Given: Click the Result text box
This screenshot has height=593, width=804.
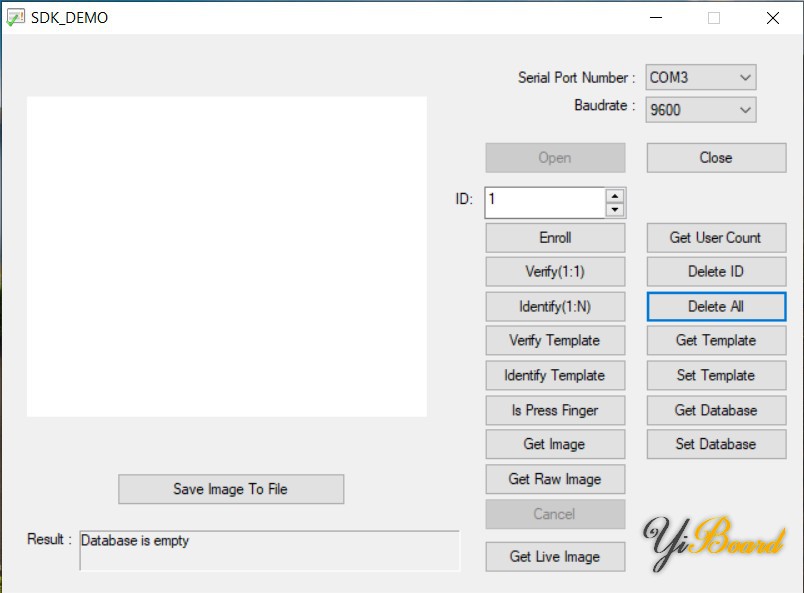Looking at the screenshot, I should 269,550.
